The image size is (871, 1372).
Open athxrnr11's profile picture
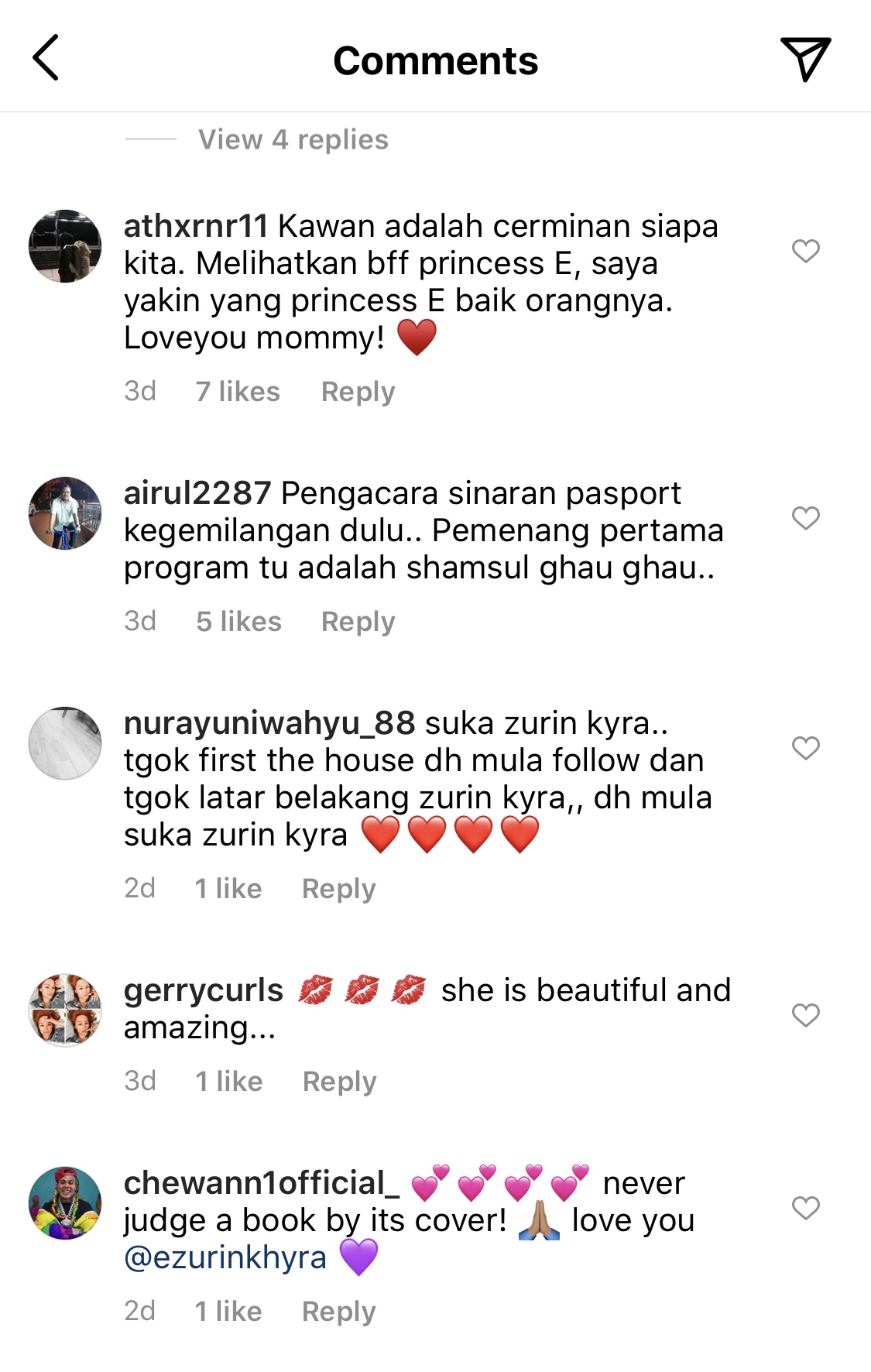click(x=65, y=245)
